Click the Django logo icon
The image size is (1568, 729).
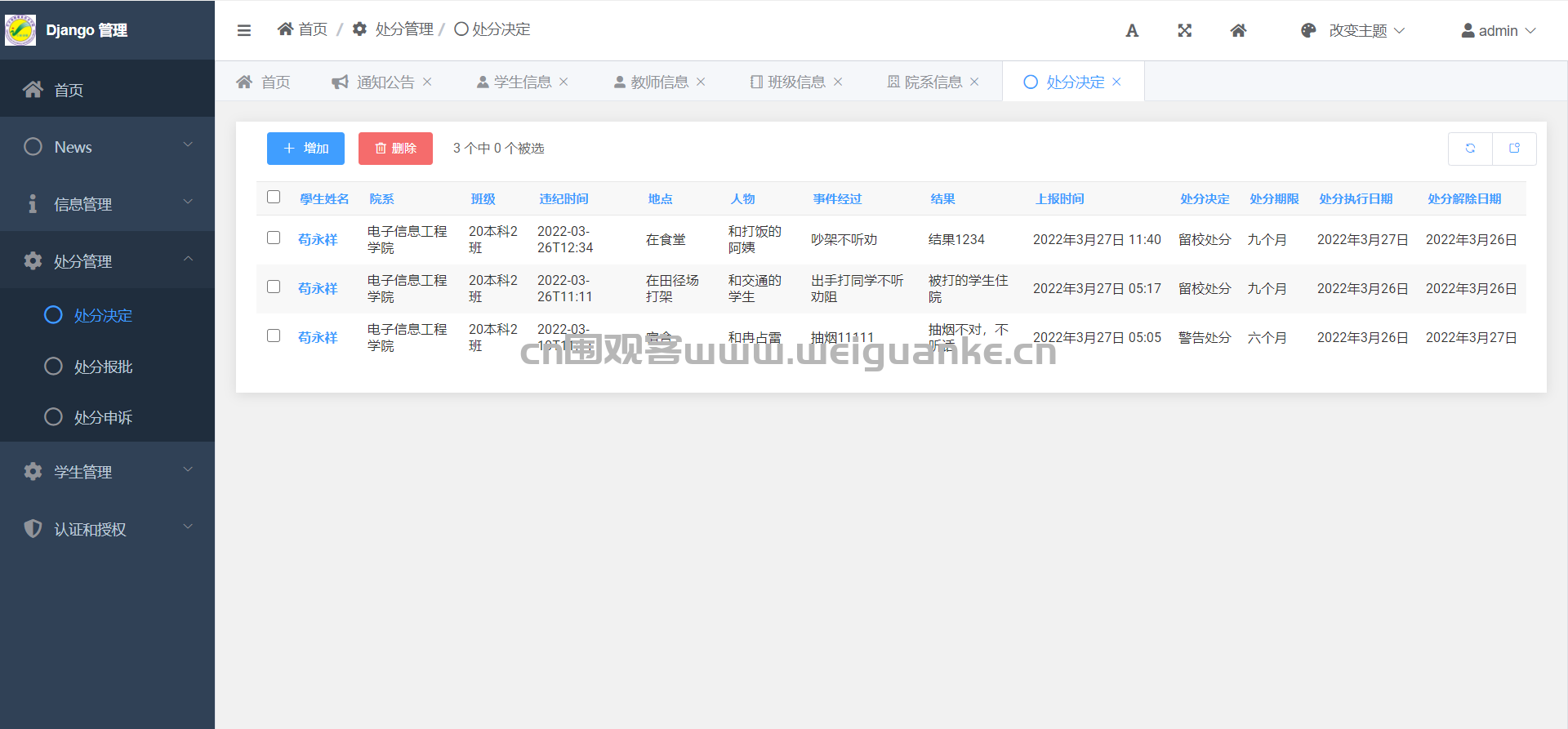tap(20, 30)
